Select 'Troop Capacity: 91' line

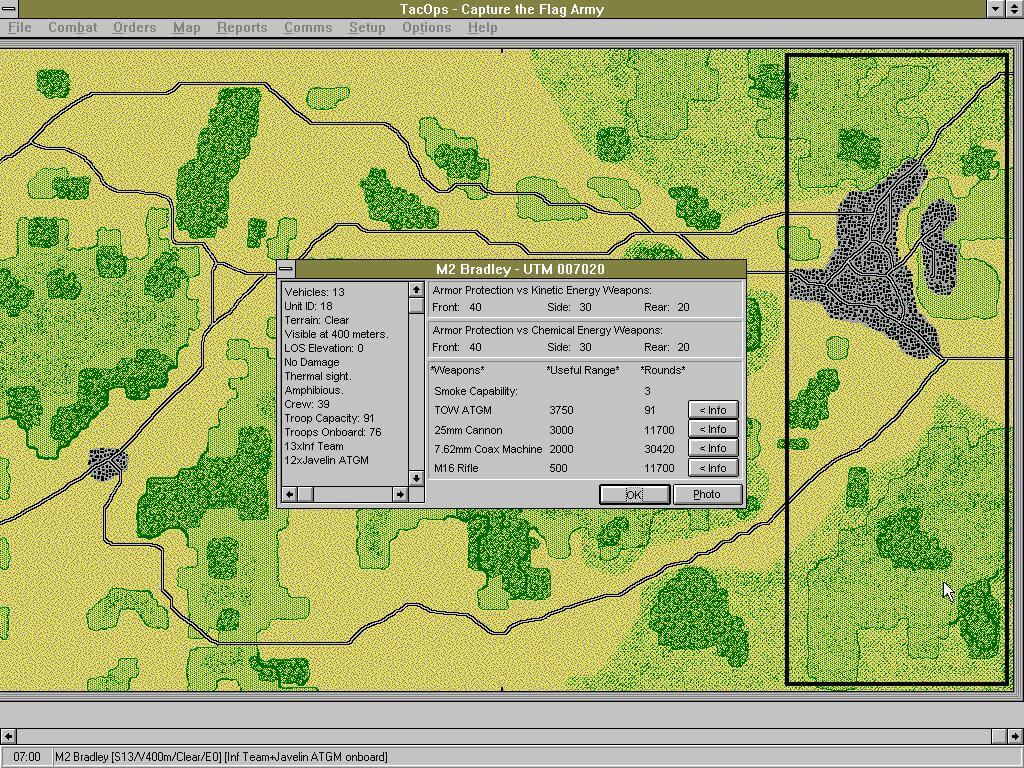coord(329,418)
